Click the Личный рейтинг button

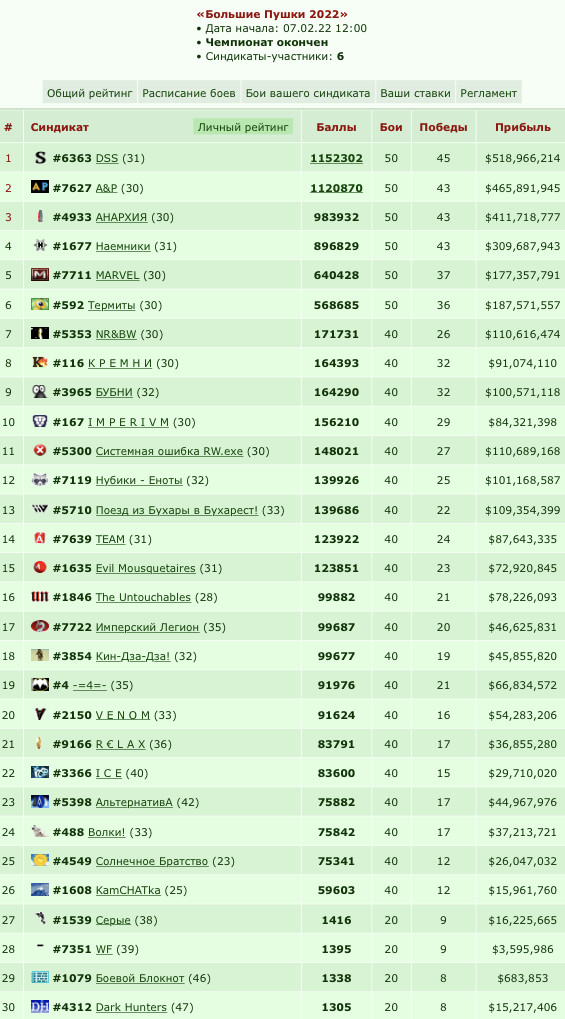[x=243, y=127]
